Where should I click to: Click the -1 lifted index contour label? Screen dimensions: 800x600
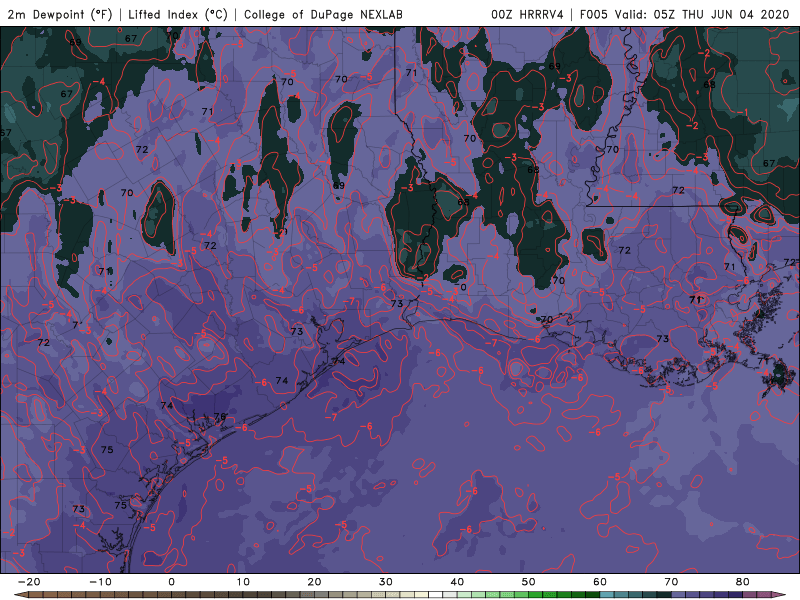coord(743,112)
